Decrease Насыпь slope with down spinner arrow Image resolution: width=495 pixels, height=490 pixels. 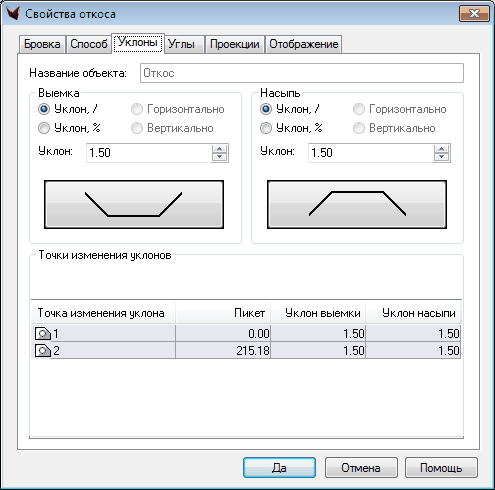[x=442, y=157]
